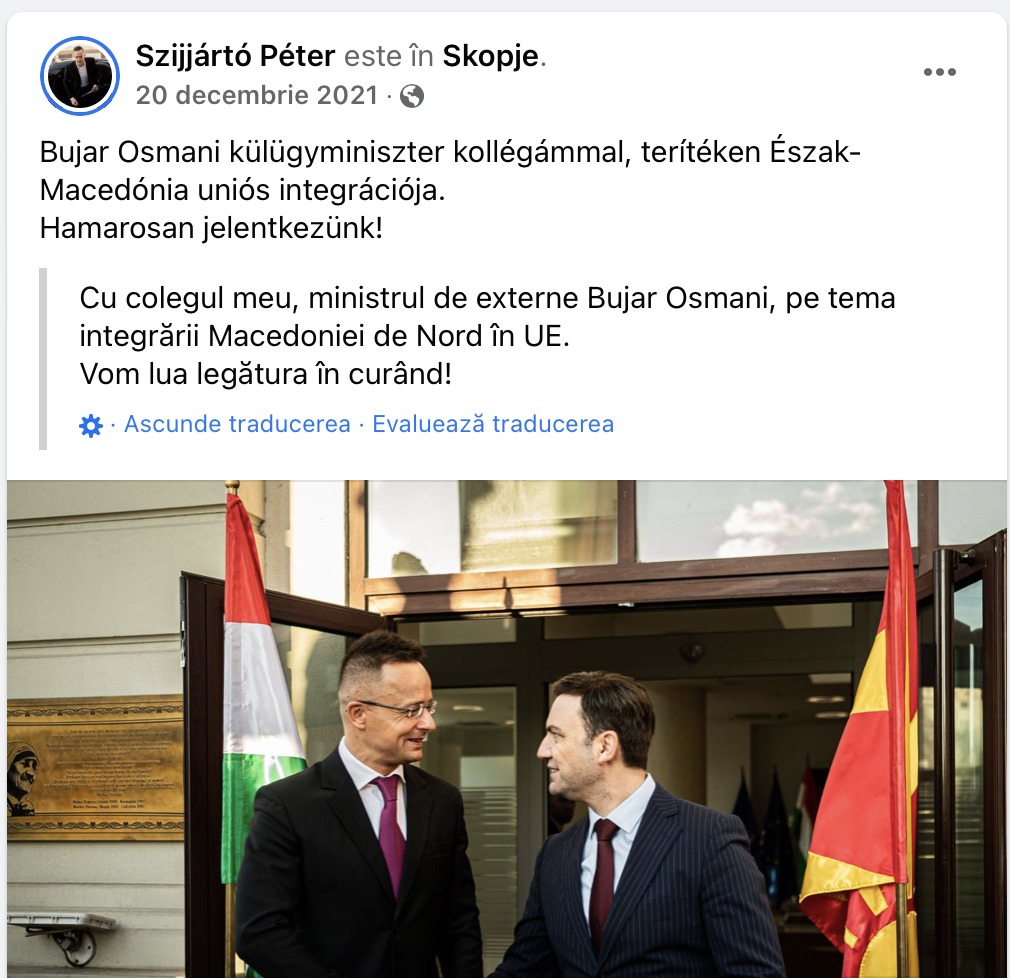Open the three-dot post options menu
Viewport: 1010px width, 978px height.
pos(939,72)
